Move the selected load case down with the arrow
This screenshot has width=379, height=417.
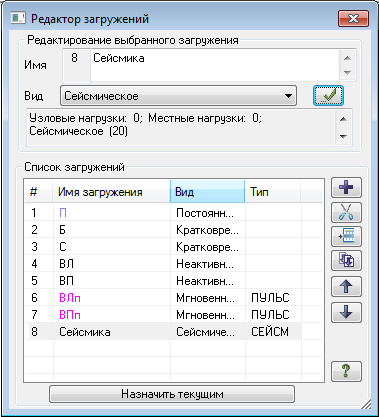(346, 312)
